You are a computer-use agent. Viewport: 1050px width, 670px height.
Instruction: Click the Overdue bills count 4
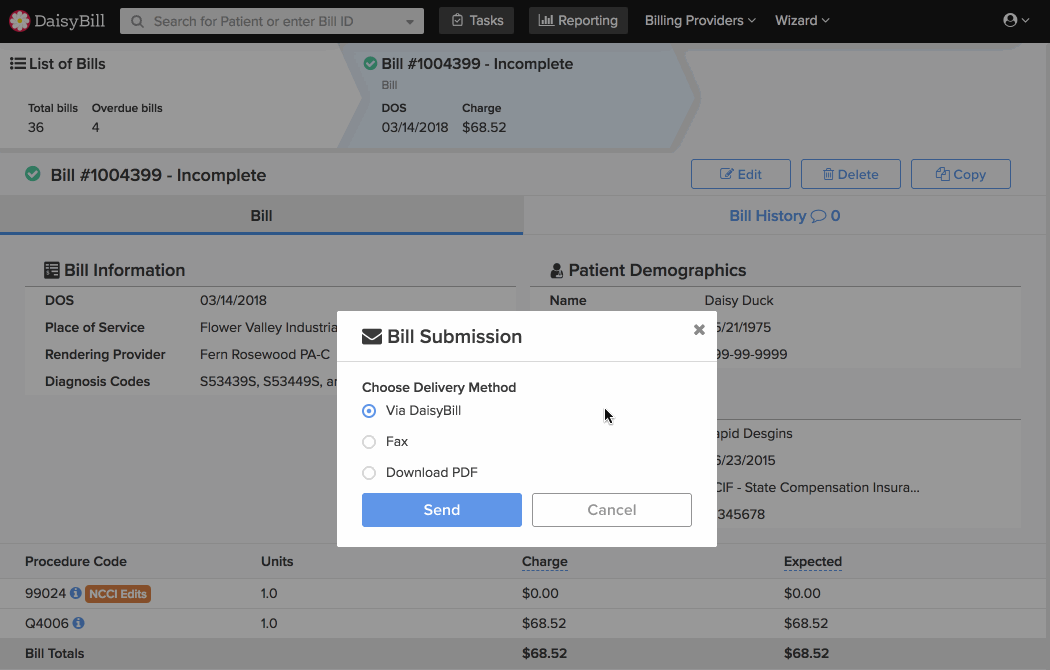click(x=96, y=127)
